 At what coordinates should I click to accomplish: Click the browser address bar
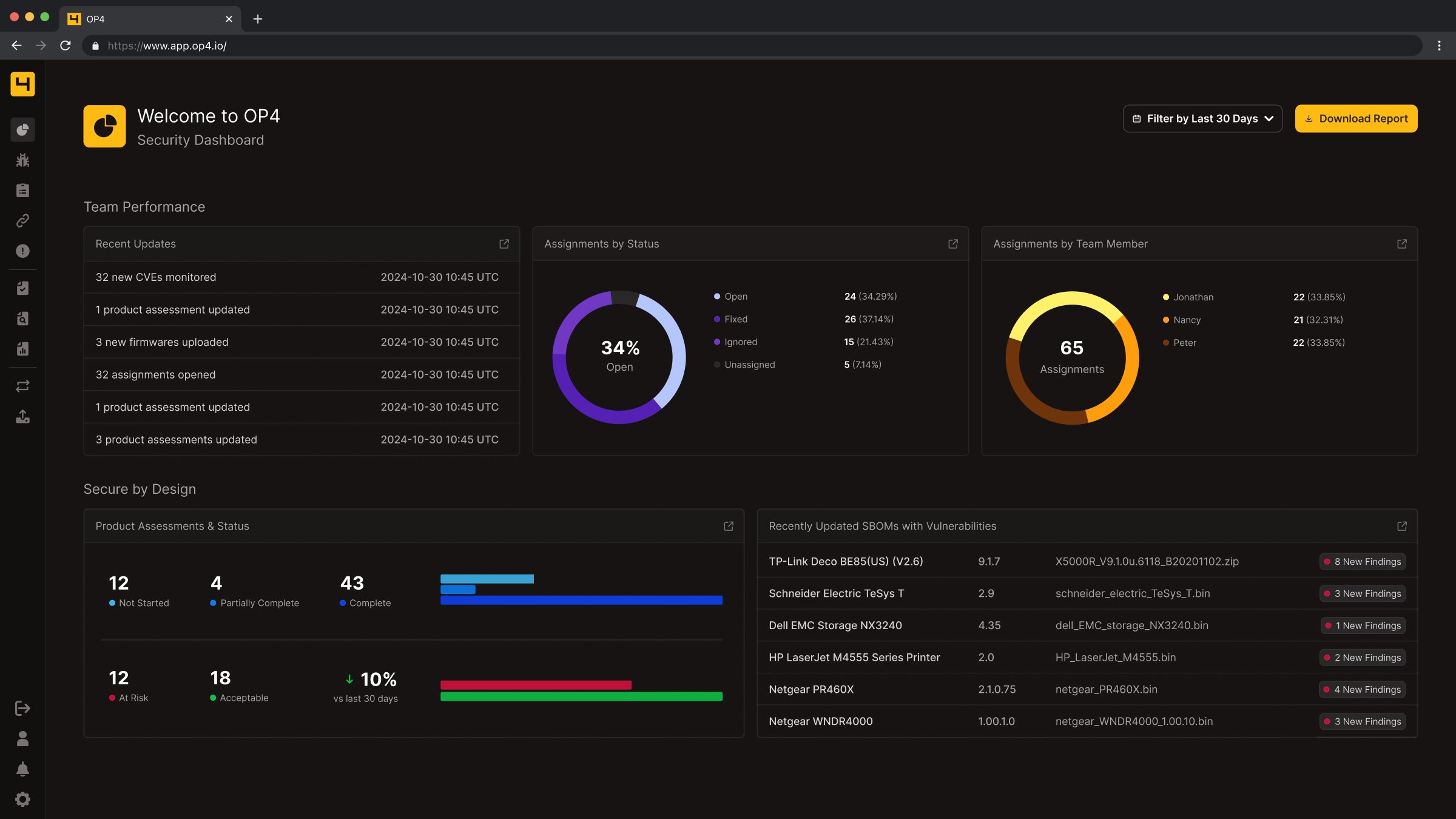[752, 46]
